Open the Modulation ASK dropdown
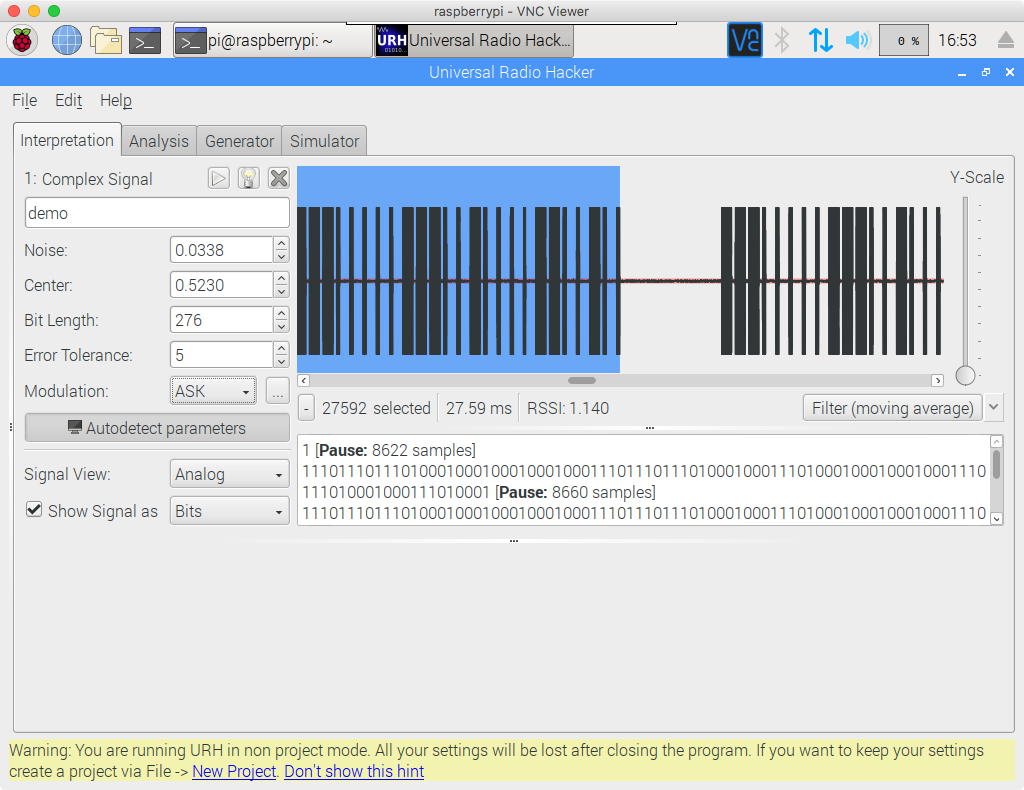 tap(213, 391)
